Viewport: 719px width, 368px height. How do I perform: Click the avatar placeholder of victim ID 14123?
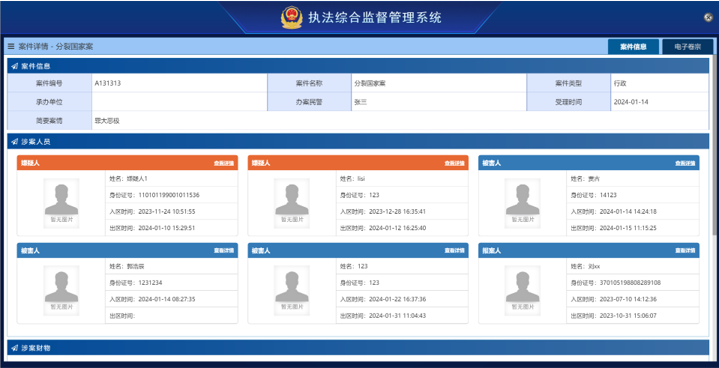click(523, 203)
